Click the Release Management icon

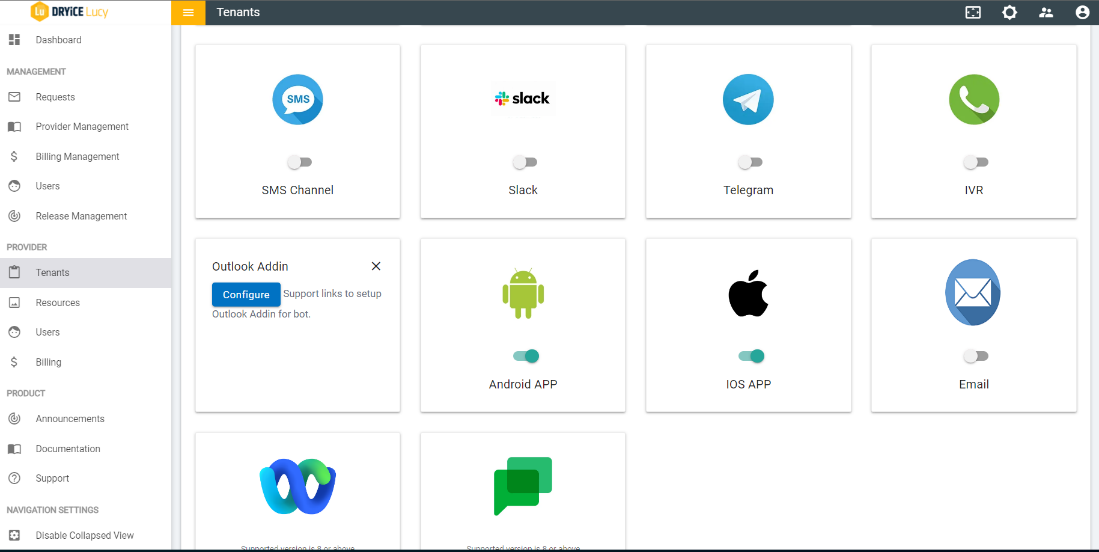click(14, 216)
